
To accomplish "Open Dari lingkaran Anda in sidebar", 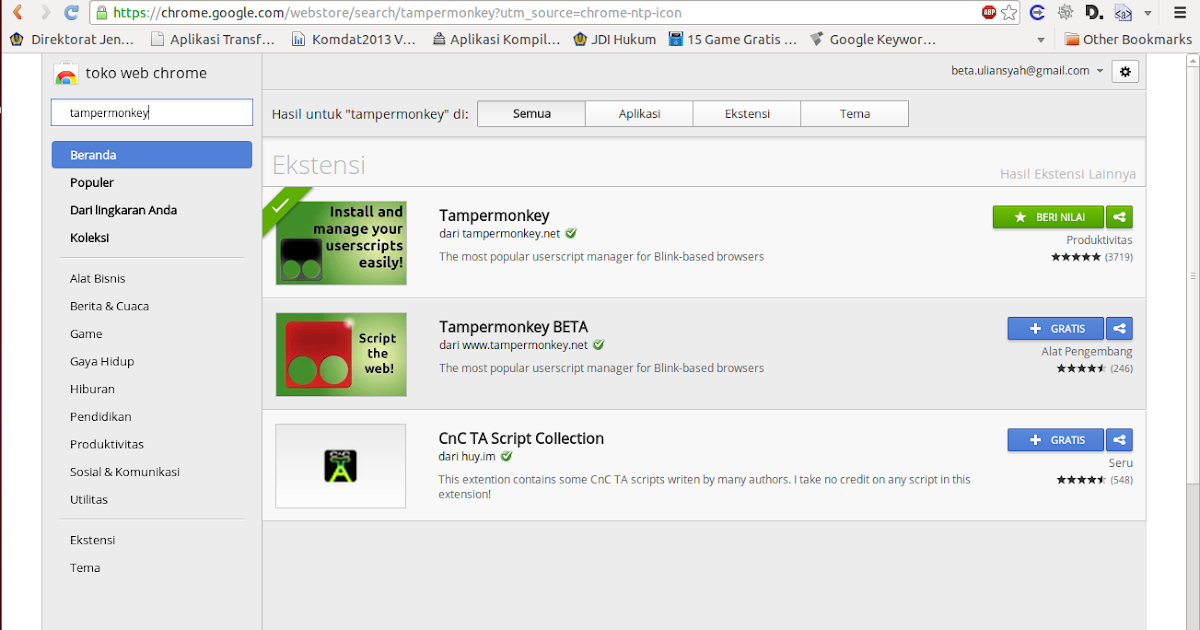I will [123, 210].
